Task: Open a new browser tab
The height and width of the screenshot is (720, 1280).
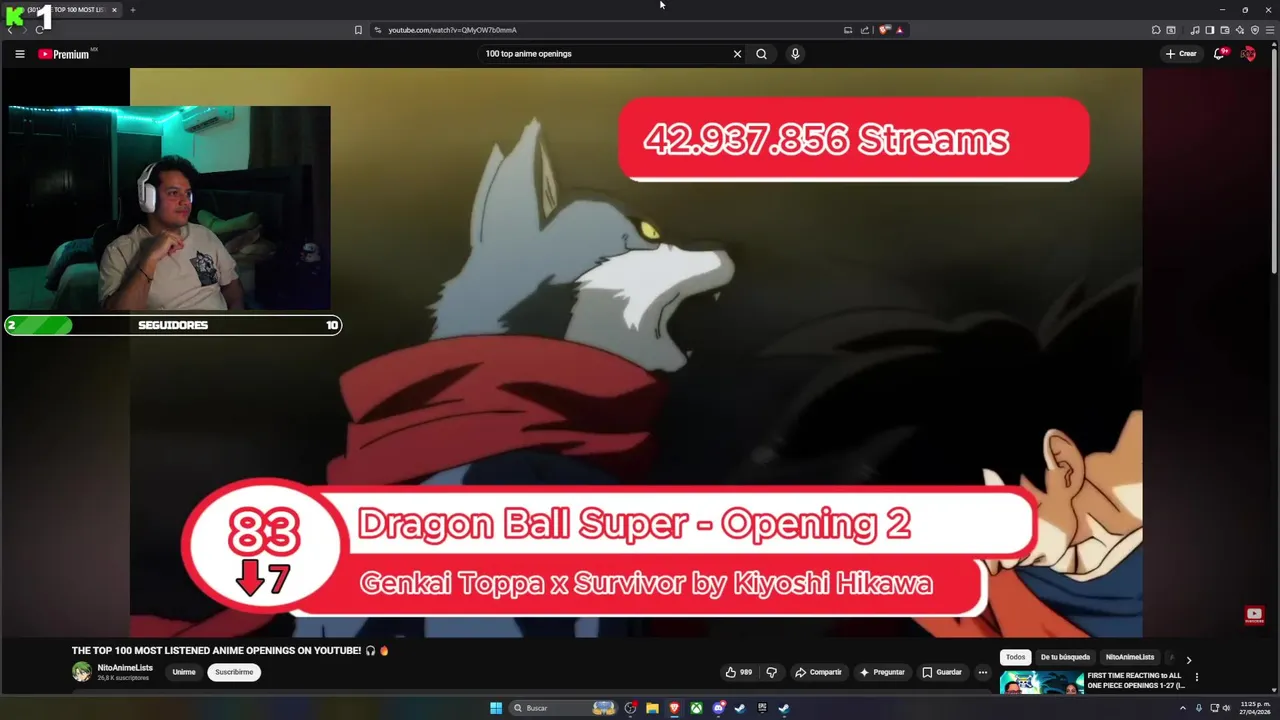Action: coord(133,10)
